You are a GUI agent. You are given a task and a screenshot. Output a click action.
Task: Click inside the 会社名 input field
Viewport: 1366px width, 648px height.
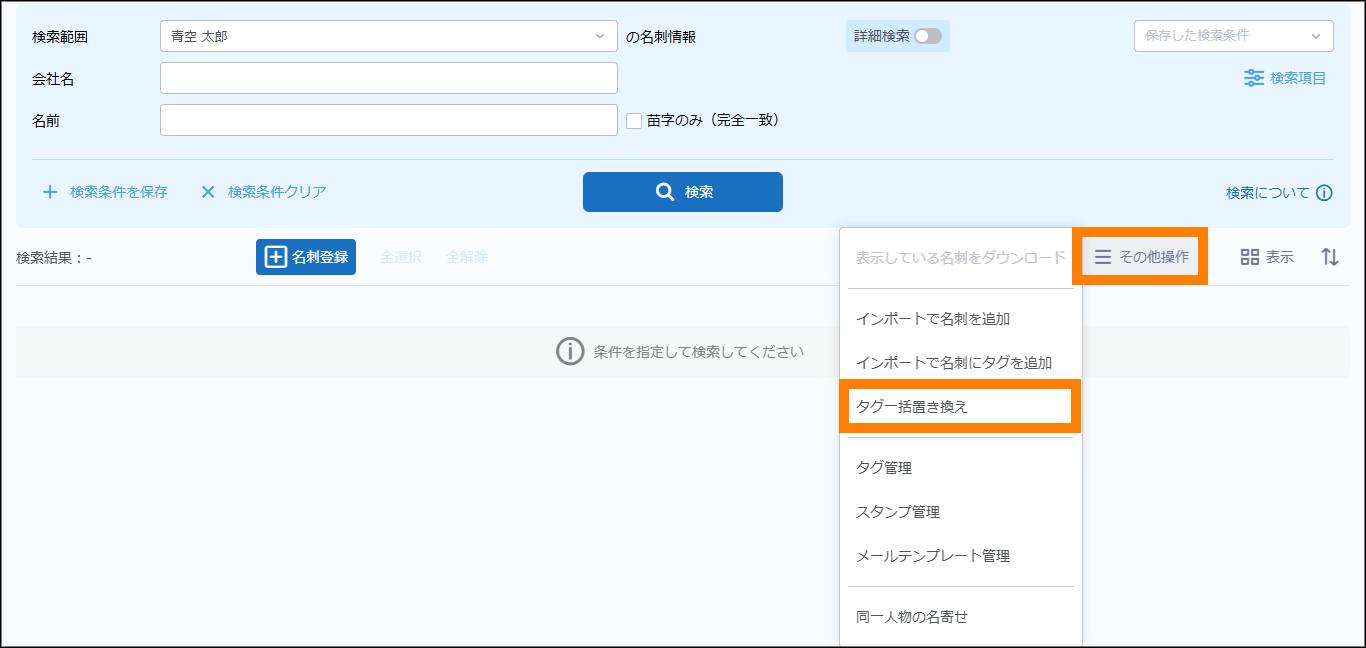pos(388,78)
